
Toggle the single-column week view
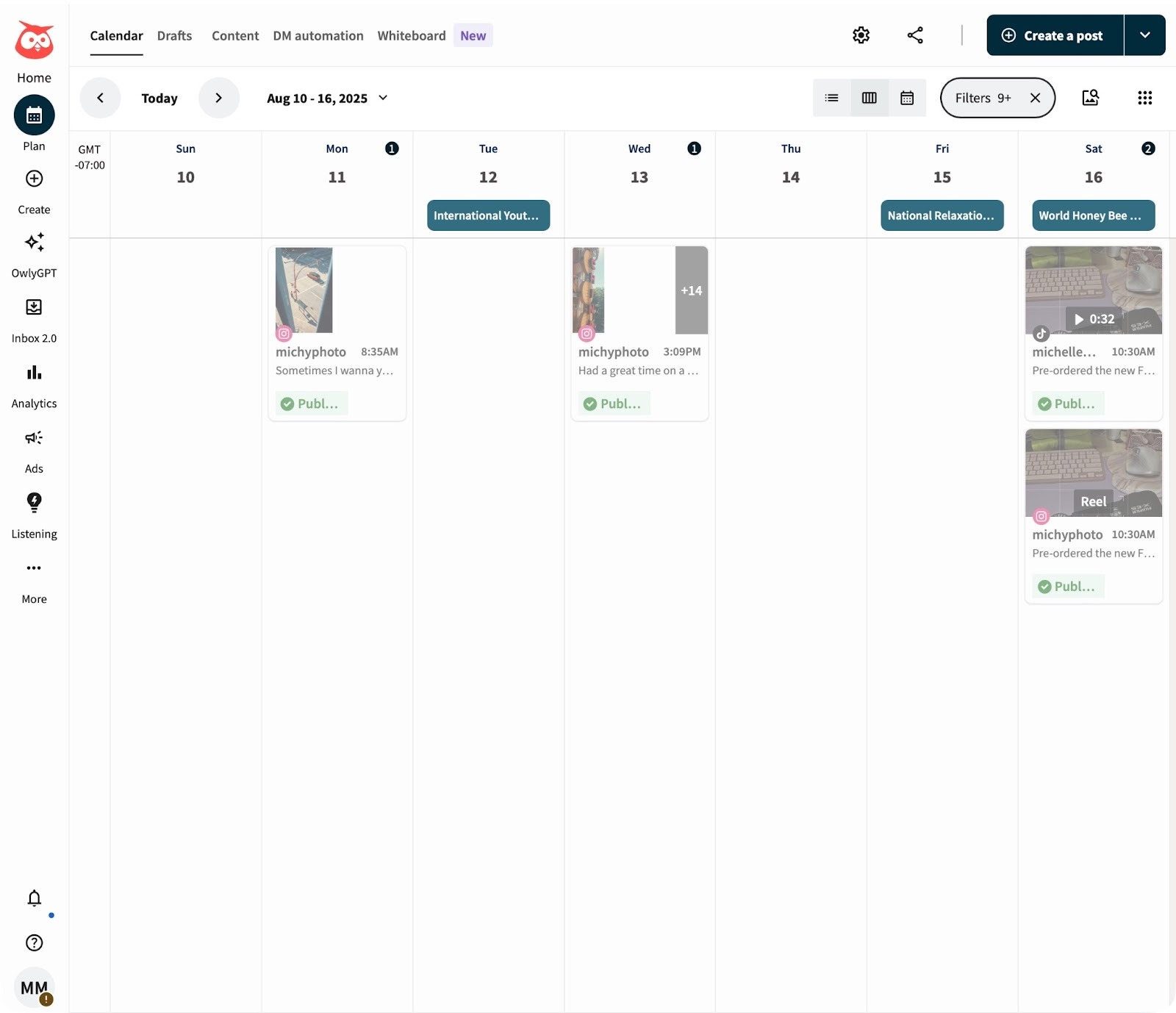tap(869, 98)
